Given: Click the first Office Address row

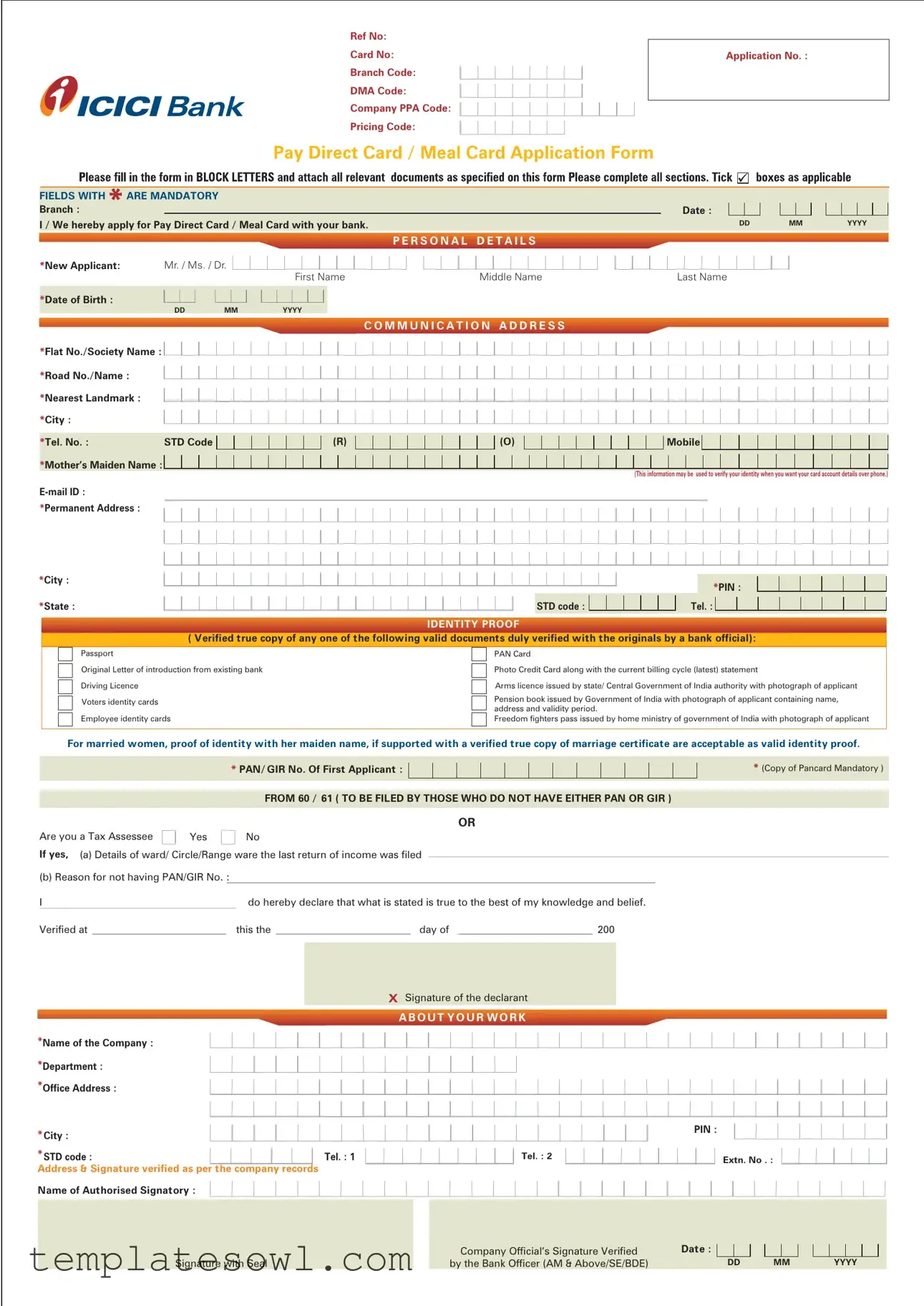Looking at the screenshot, I should (x=548, y=1087).
